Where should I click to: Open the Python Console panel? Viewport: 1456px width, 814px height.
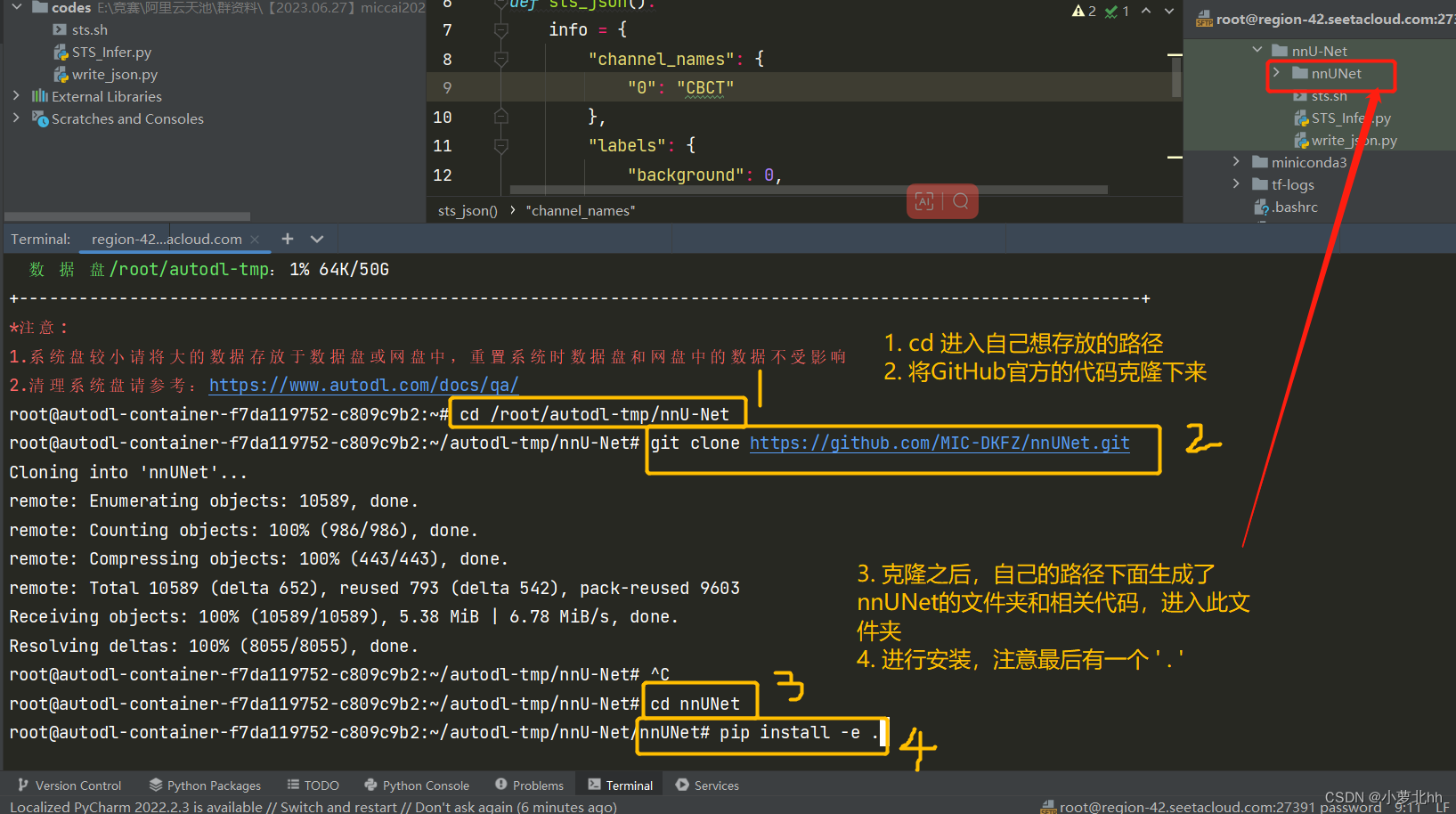[x=417, y=786]
